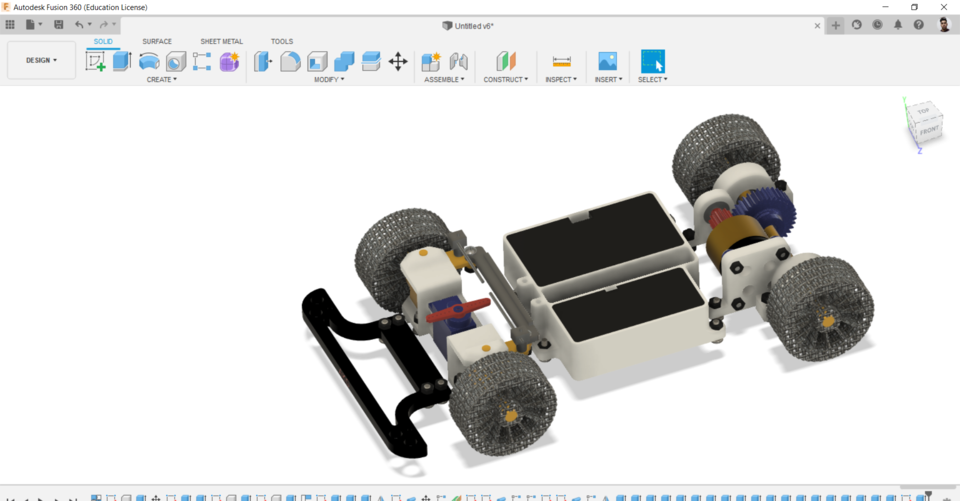Select the Extrude tool
The width and height of the screenshot is (960, 501).
[122, 61]
